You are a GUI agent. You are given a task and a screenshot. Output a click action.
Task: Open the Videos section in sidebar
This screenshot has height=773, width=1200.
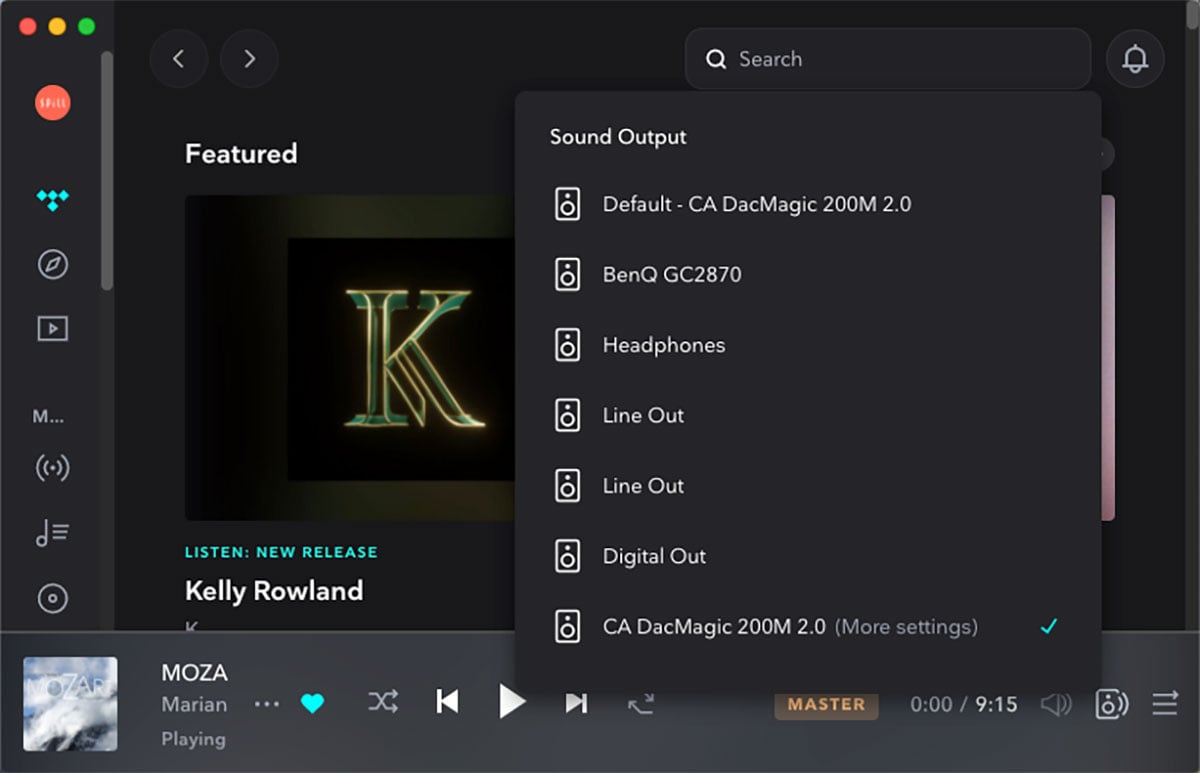[x=53, y=328]
